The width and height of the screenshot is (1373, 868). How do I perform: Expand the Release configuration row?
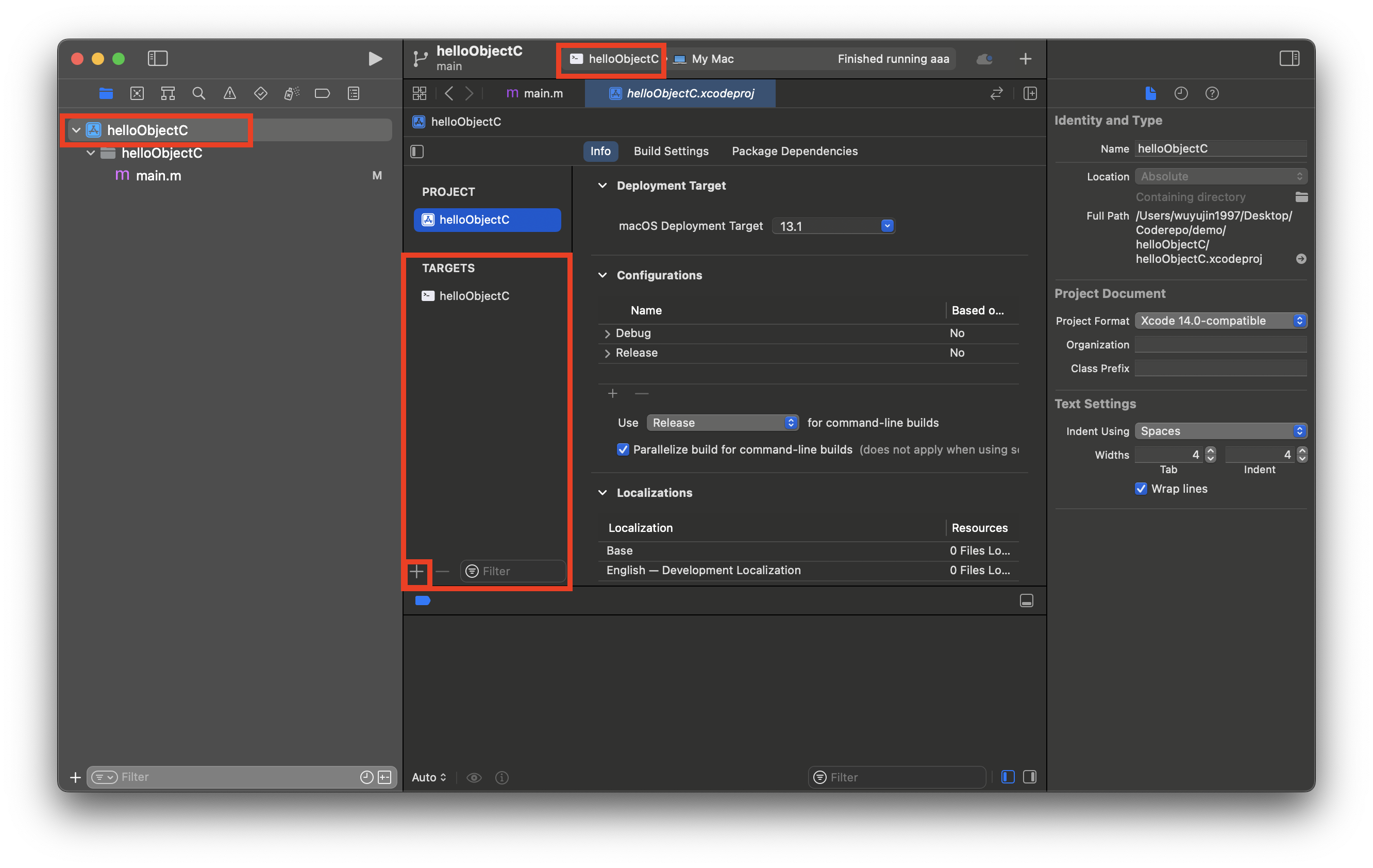click(607, 354)
